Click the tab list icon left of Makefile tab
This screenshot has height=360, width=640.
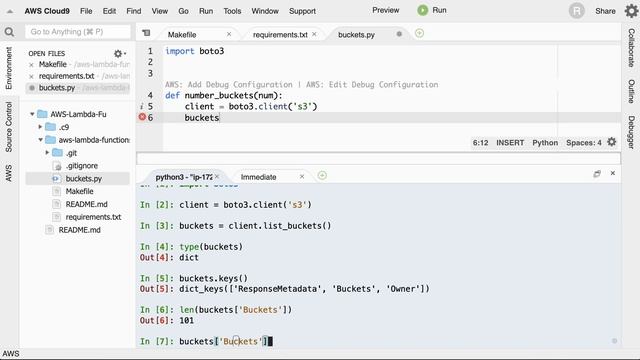146,33
